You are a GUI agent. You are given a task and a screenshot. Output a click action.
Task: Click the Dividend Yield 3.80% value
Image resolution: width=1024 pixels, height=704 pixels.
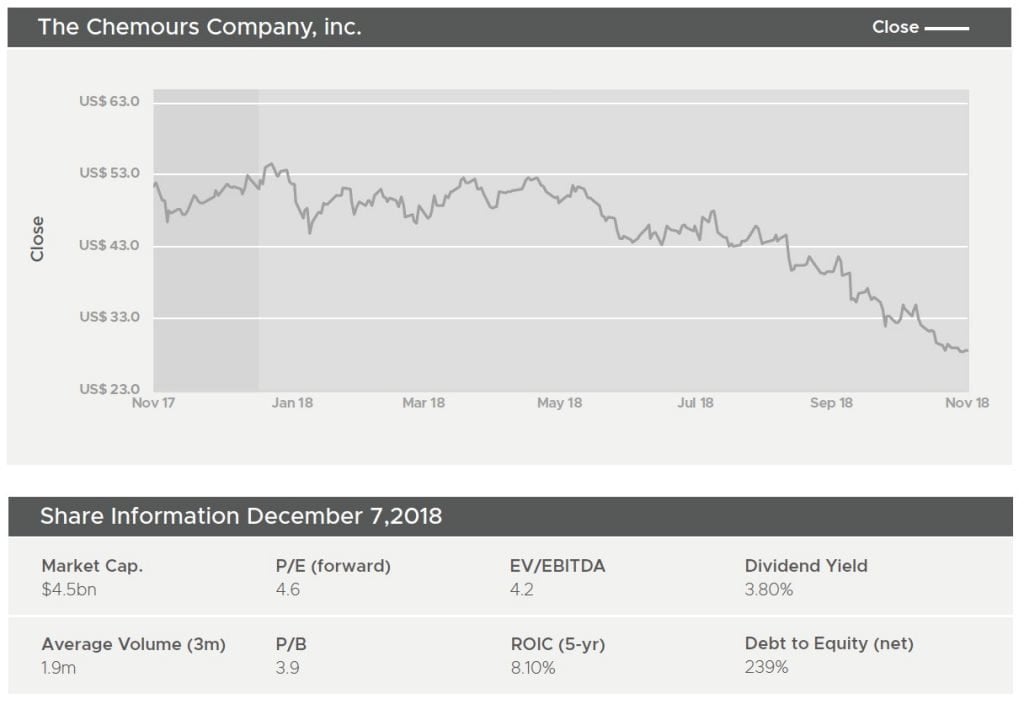point(768,590)
